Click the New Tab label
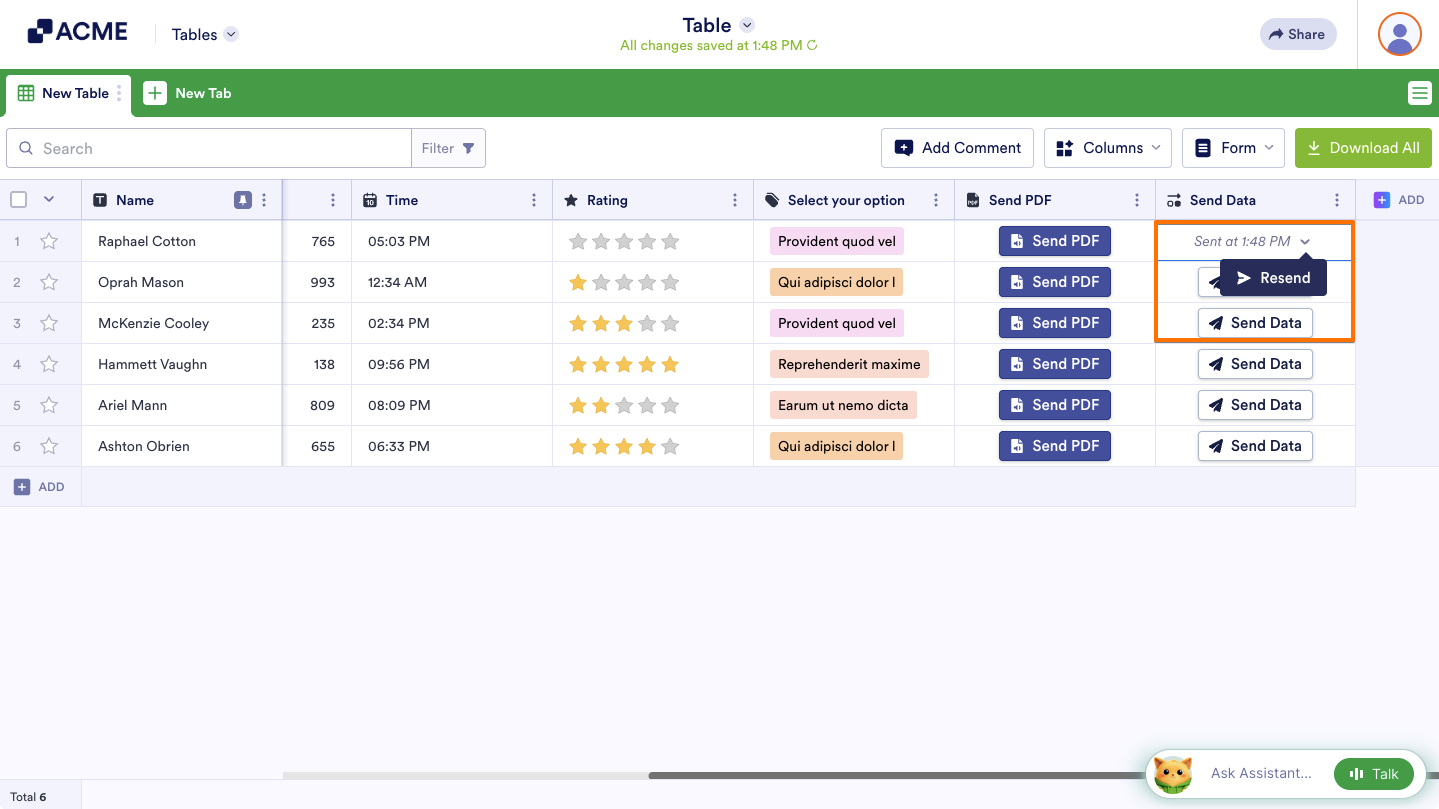 coord(203,93)
